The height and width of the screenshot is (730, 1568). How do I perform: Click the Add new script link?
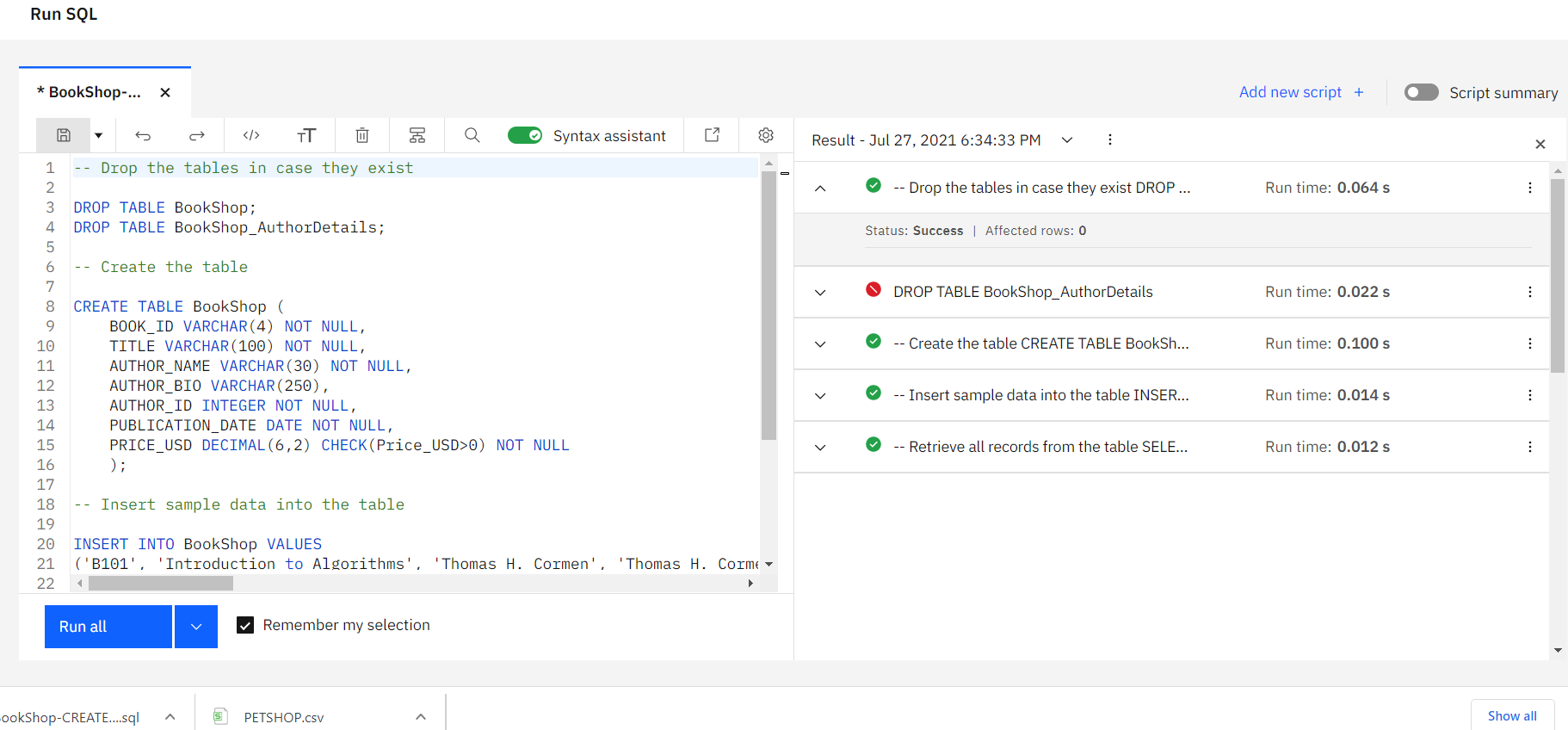point(1300,92)
